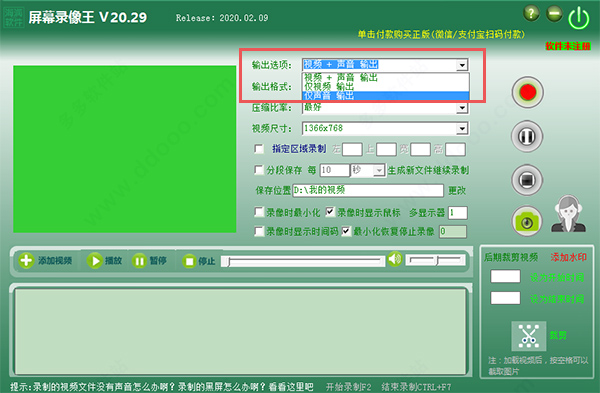600x393 pixels.
Task: Exit the app with the power icon
Action: [579, 18]
